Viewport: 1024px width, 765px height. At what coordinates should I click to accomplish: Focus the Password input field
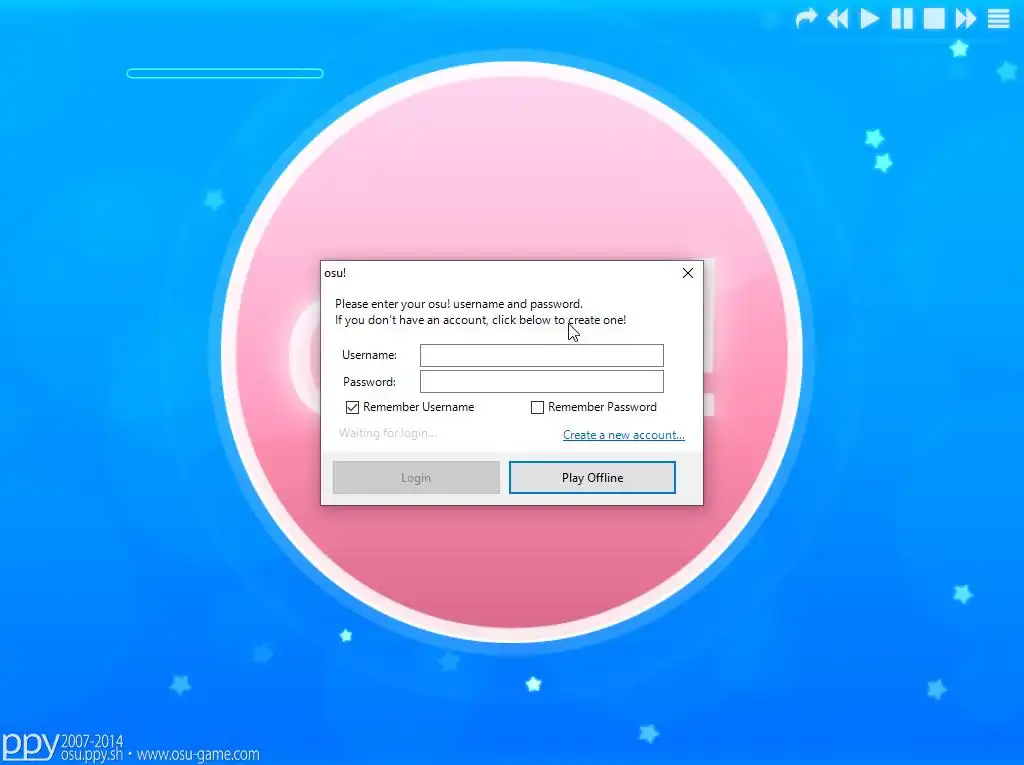(x=541, y=382)
